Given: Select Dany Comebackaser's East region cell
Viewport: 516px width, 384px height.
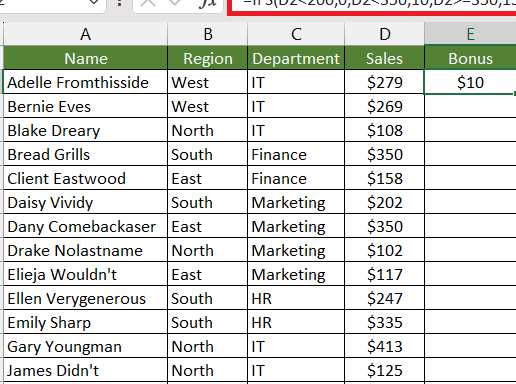Looking at the screenshot, I should pyautogui.click(x=208, y=226).
